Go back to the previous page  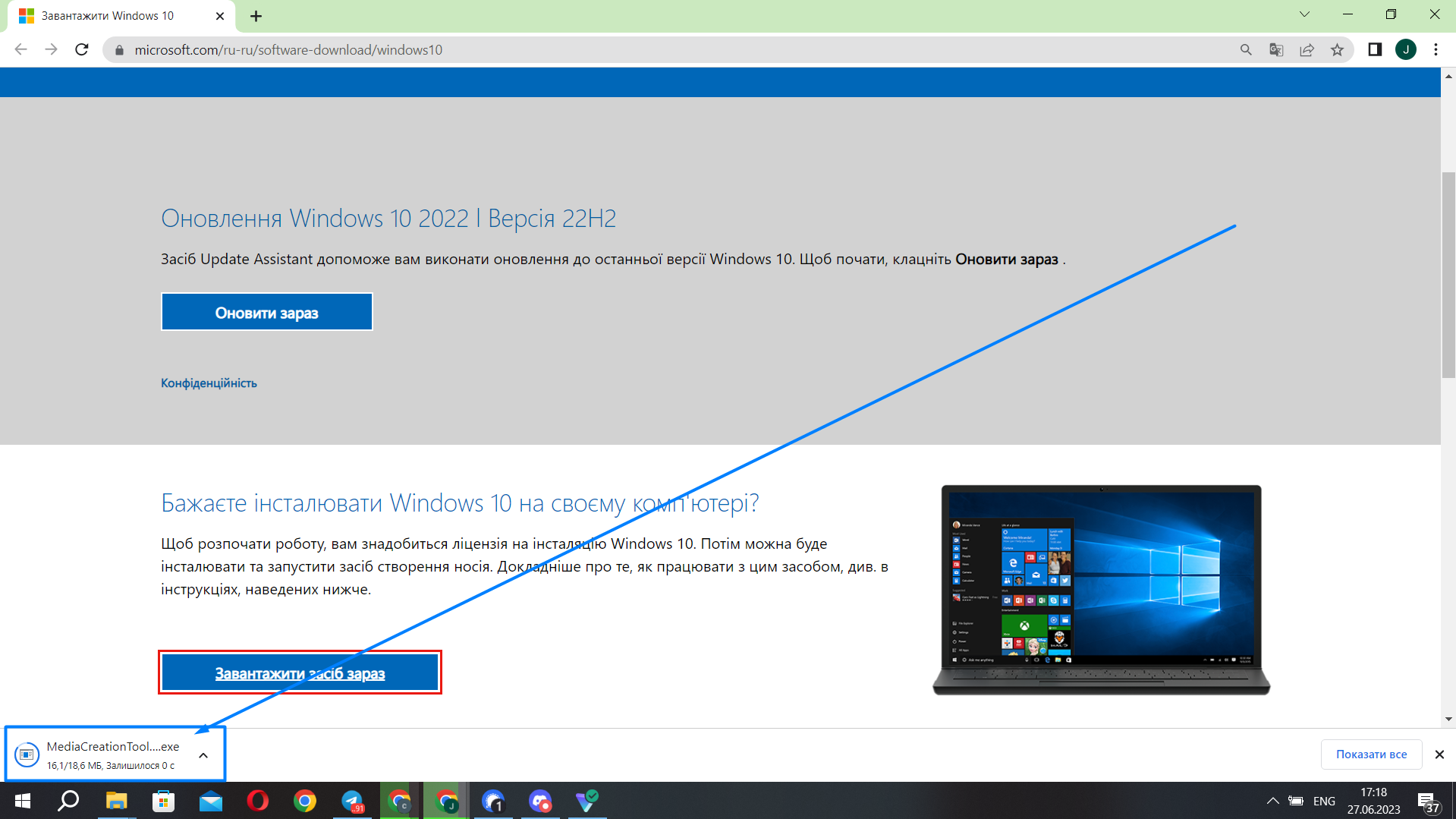[20, 49]
